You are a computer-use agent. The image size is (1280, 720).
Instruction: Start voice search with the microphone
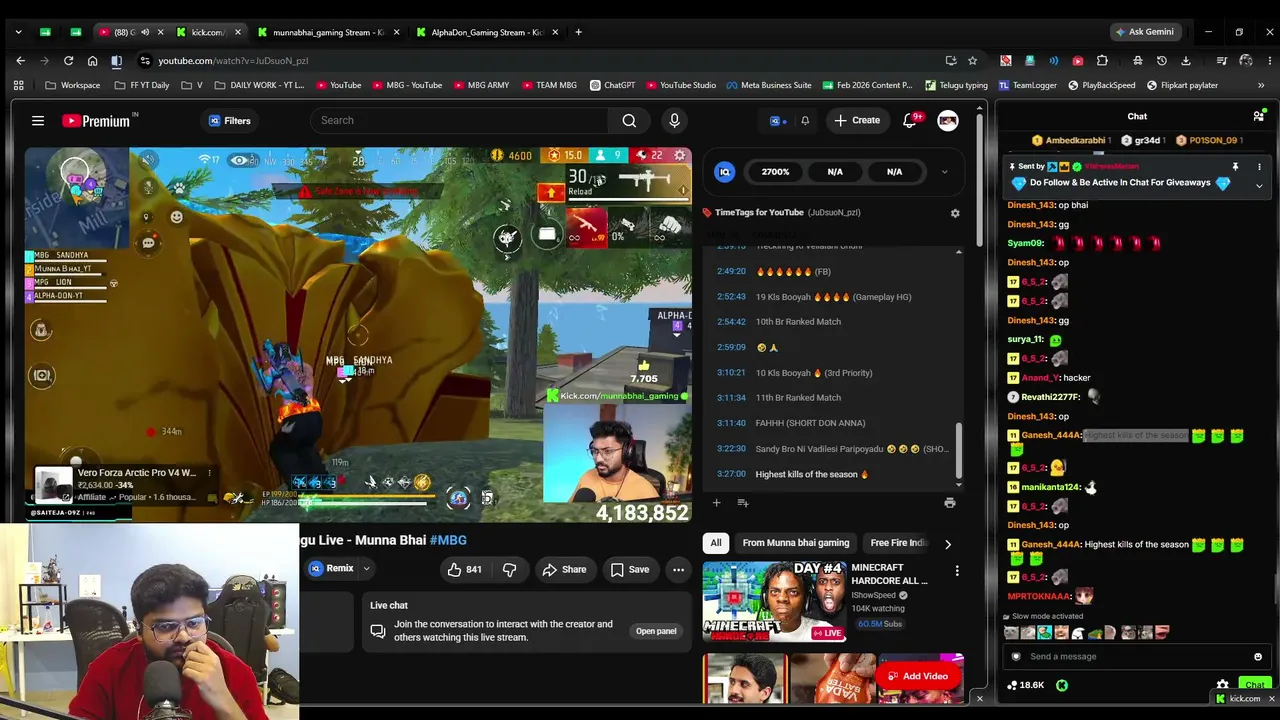674,121
